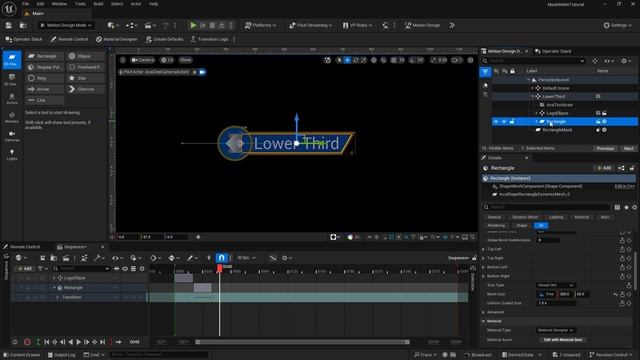Click the Record button in sequencer
The image size is (640, 360).
click(x=27, y=342)
